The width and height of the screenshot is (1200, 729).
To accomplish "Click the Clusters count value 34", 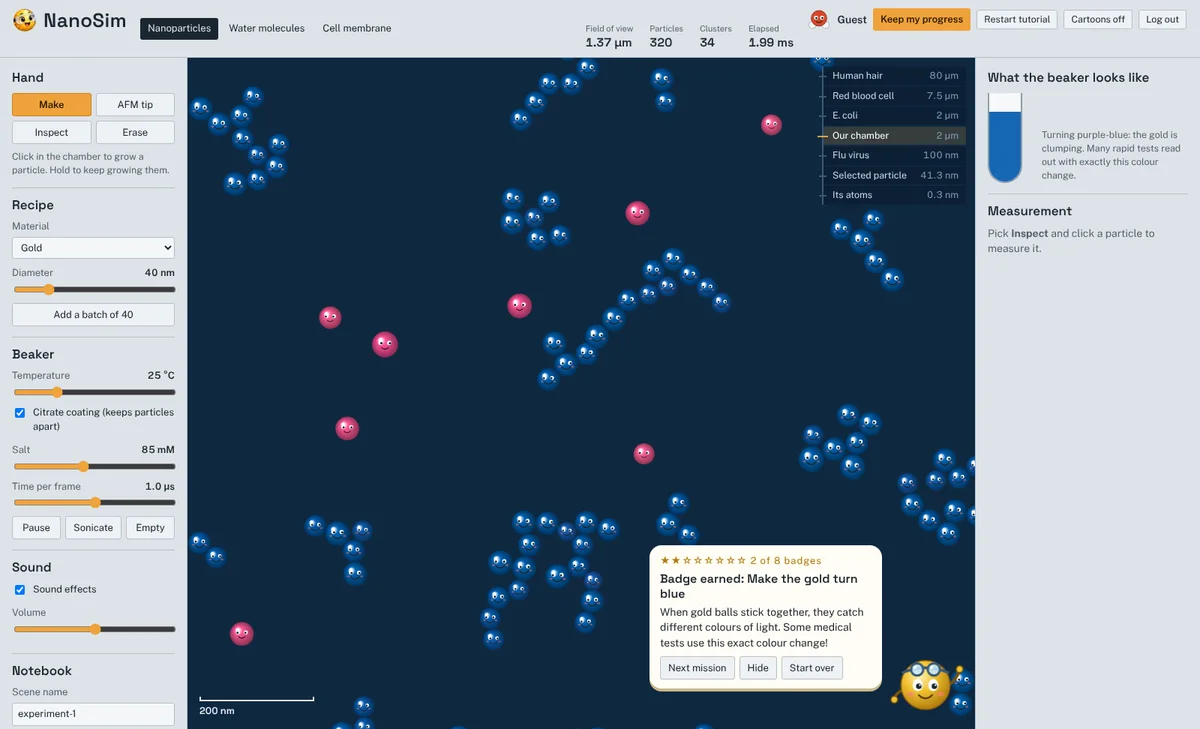I will tap(707, 43).
